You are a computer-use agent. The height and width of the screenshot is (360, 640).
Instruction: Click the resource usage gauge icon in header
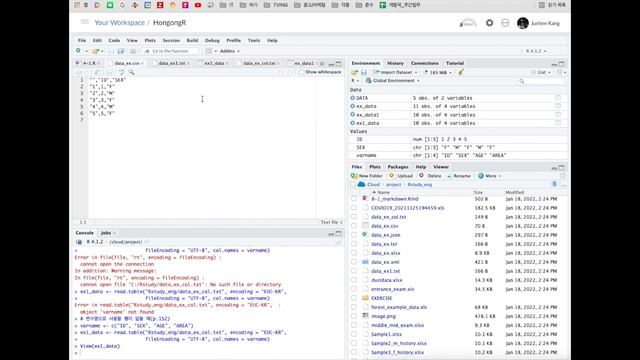(x=468, y=23)
